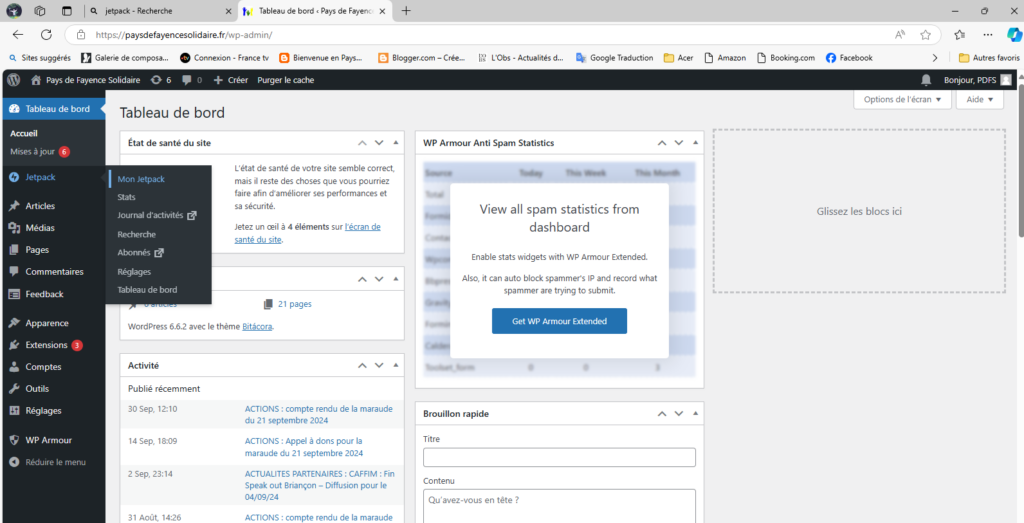The height and width of the screenshot is (523, 1024).
Task: Expand the Options de l'écran dropdown
Action: [901, 100]
